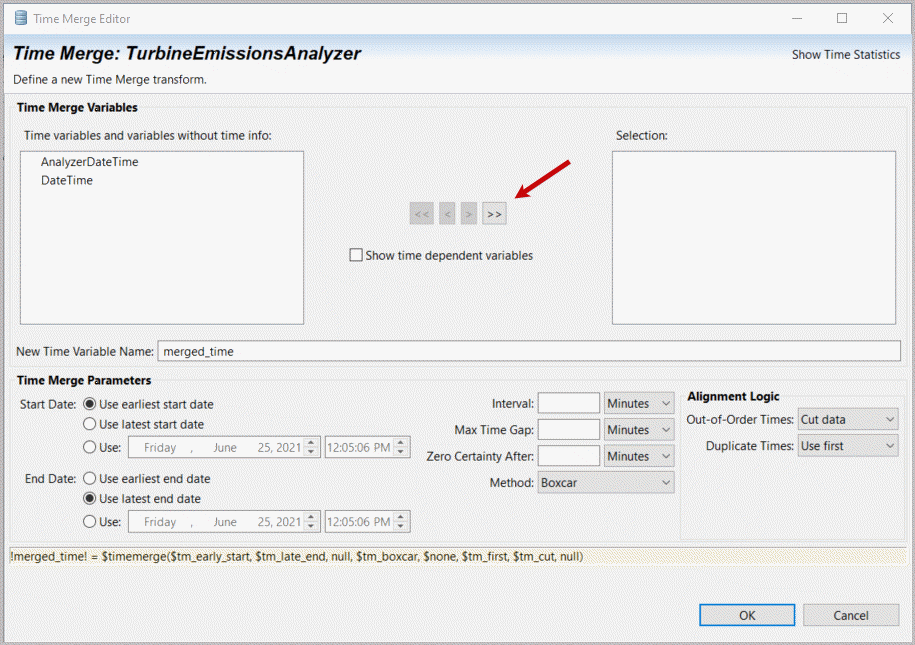915x645 pixels.
Task: Select AnalyzerDateTime in the variables list
Action: 89,161
